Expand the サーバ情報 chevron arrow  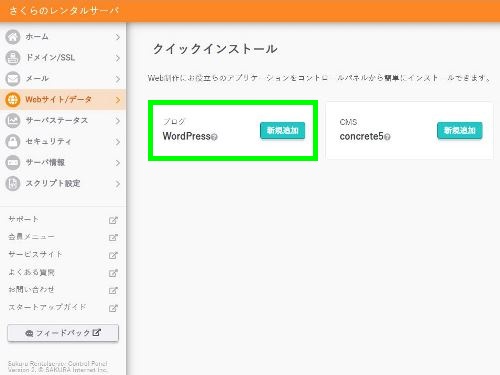tap(117, 163)
